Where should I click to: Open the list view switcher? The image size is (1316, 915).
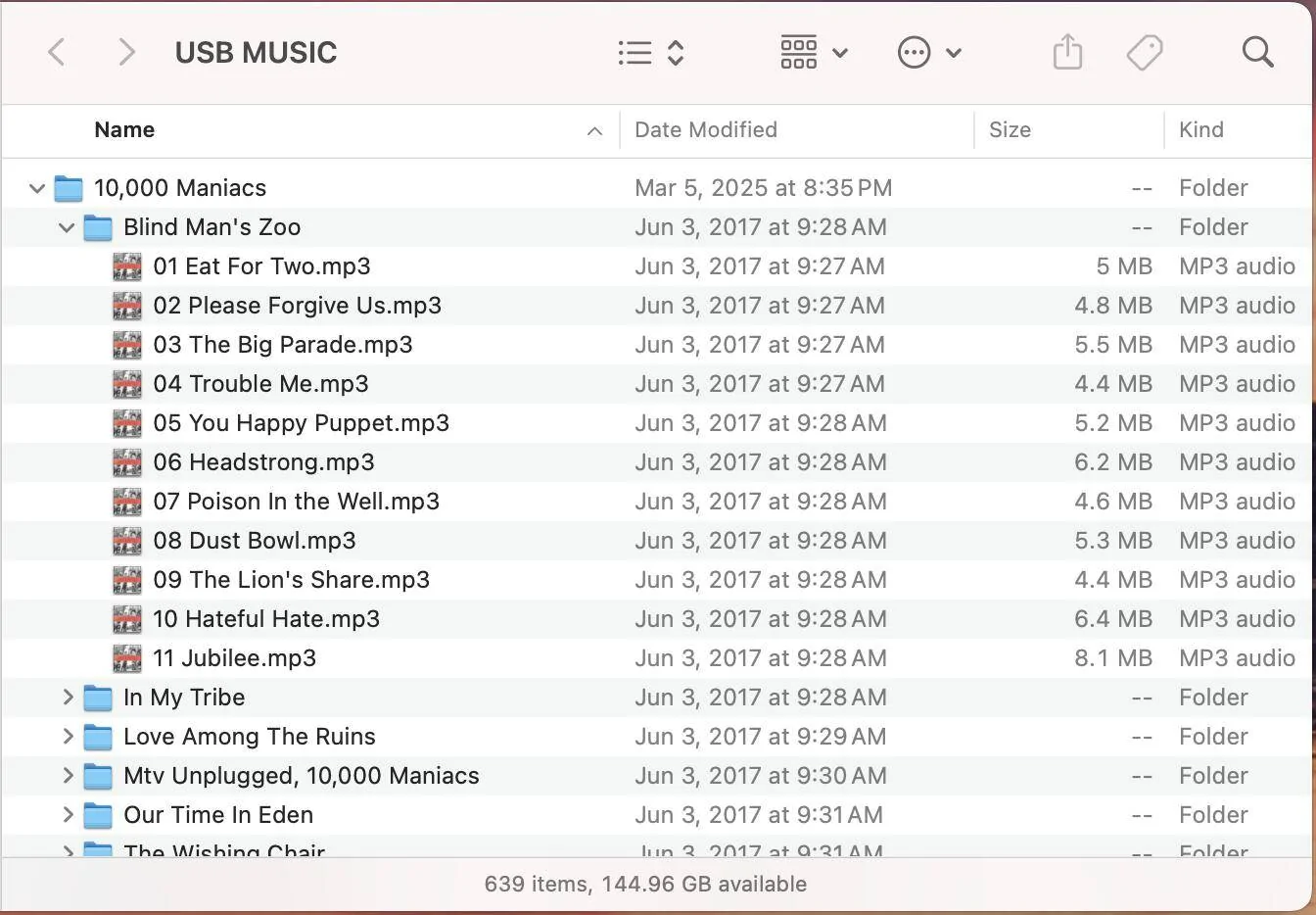pyautogui.click(x=650, y=52)
